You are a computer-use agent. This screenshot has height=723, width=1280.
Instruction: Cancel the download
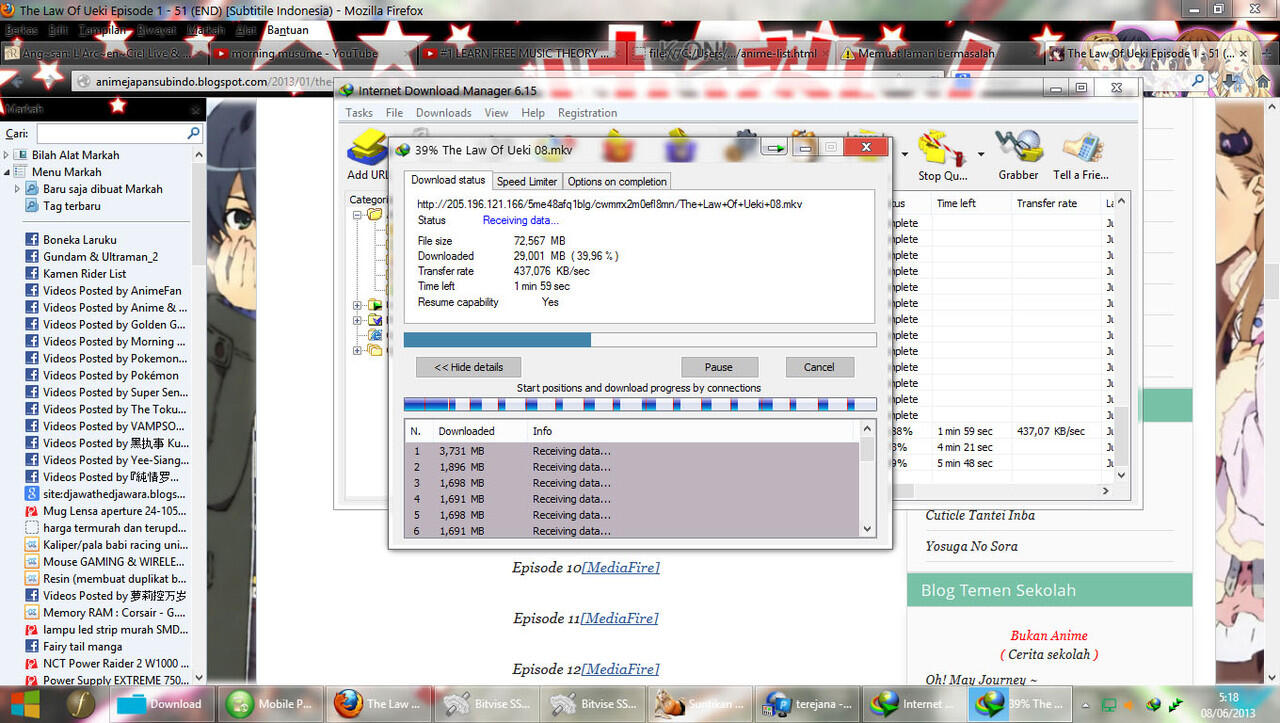tap(819, 367)
